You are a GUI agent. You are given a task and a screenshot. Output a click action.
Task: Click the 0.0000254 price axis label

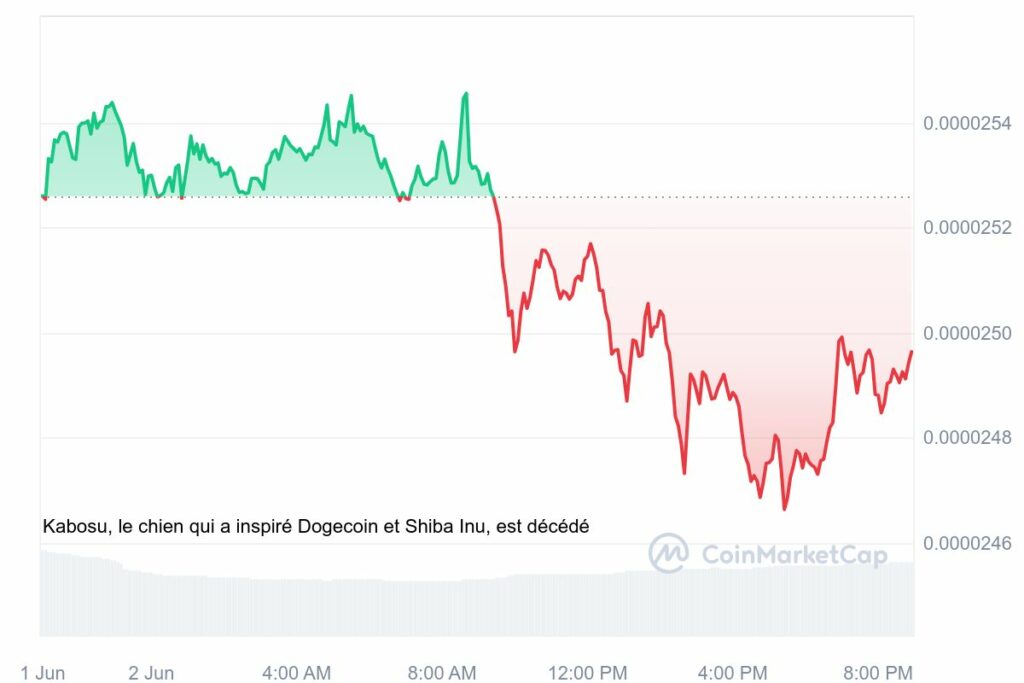click(x=966, y=124)
